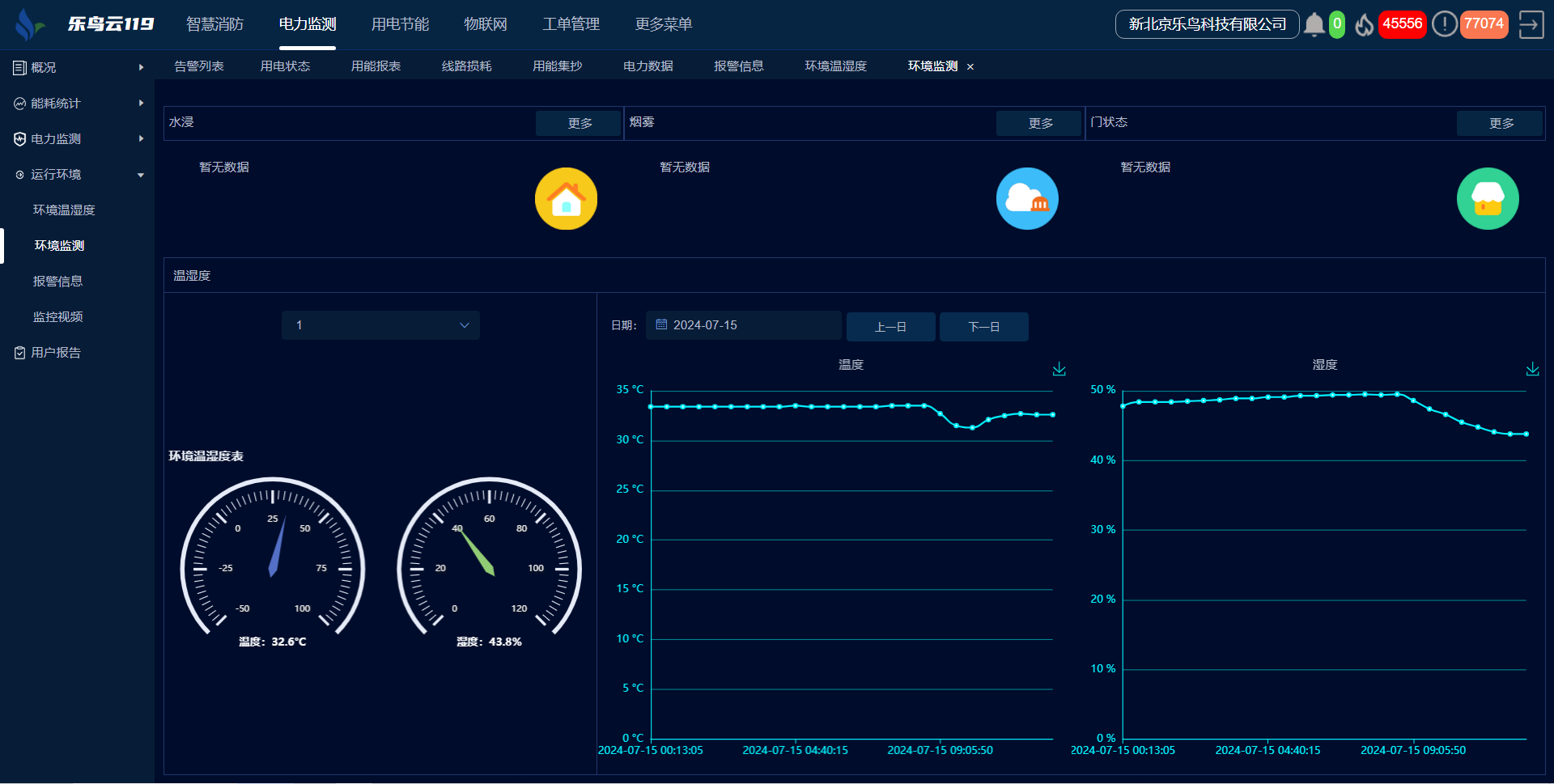Download the humidity chart image
The width and height of the screenshot is (1554, 784).
(x=1532, y=369)
